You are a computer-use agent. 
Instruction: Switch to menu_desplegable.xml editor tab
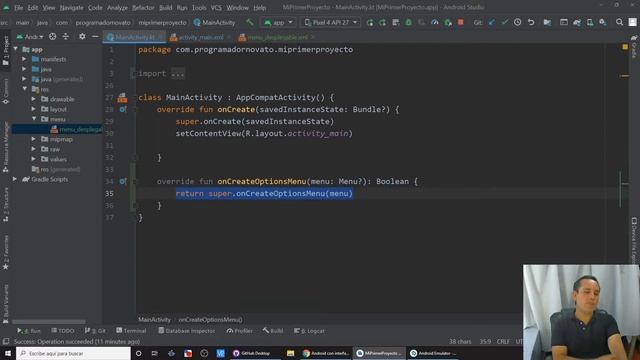coord(278,37)
